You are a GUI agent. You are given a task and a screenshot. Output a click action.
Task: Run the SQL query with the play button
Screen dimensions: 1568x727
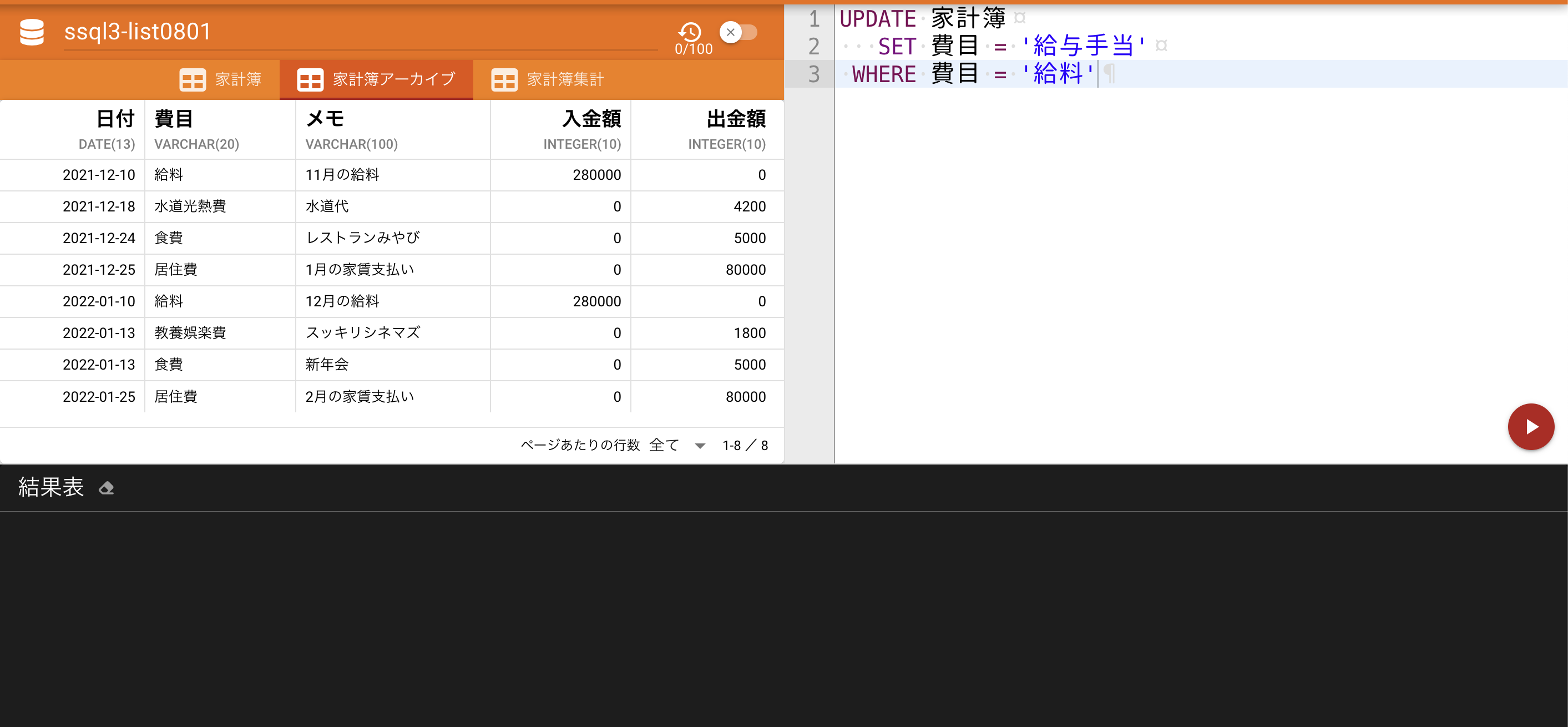click(x=1531, y=426)
